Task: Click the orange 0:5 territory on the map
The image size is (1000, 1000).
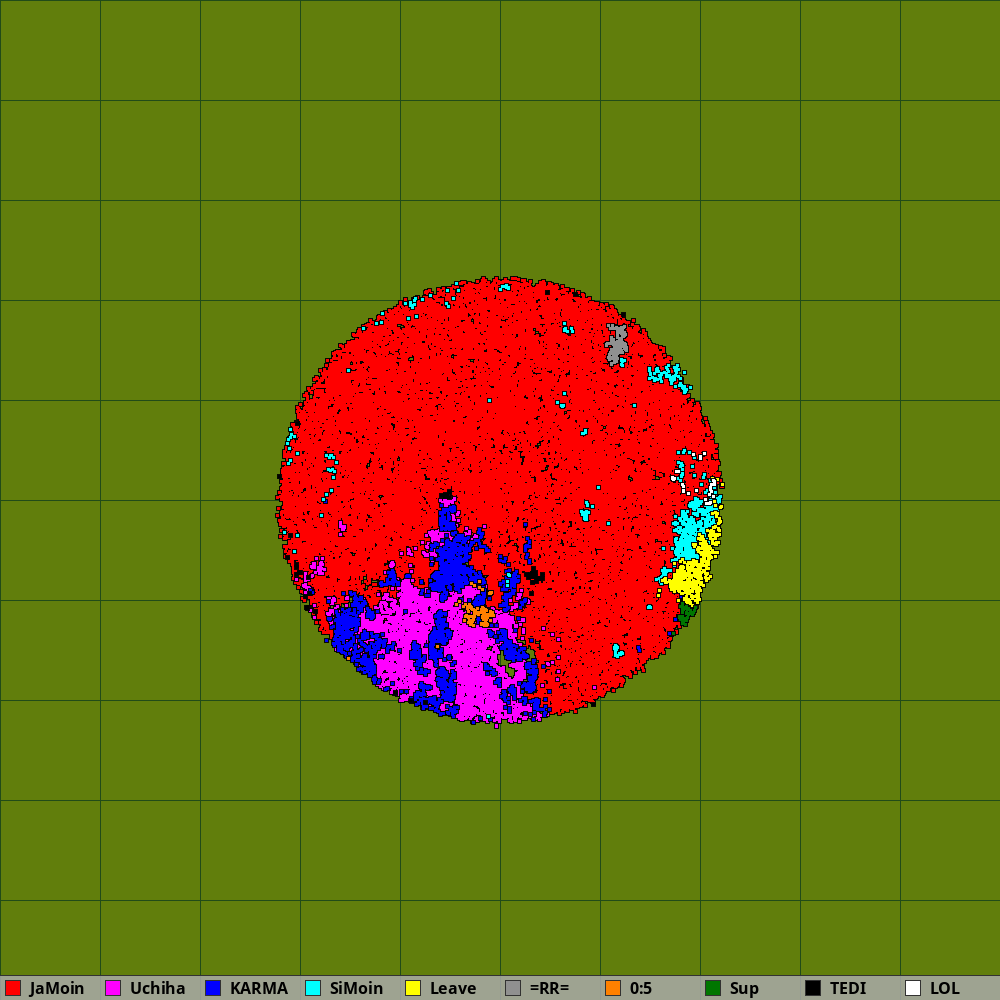Action: point(478,615)
